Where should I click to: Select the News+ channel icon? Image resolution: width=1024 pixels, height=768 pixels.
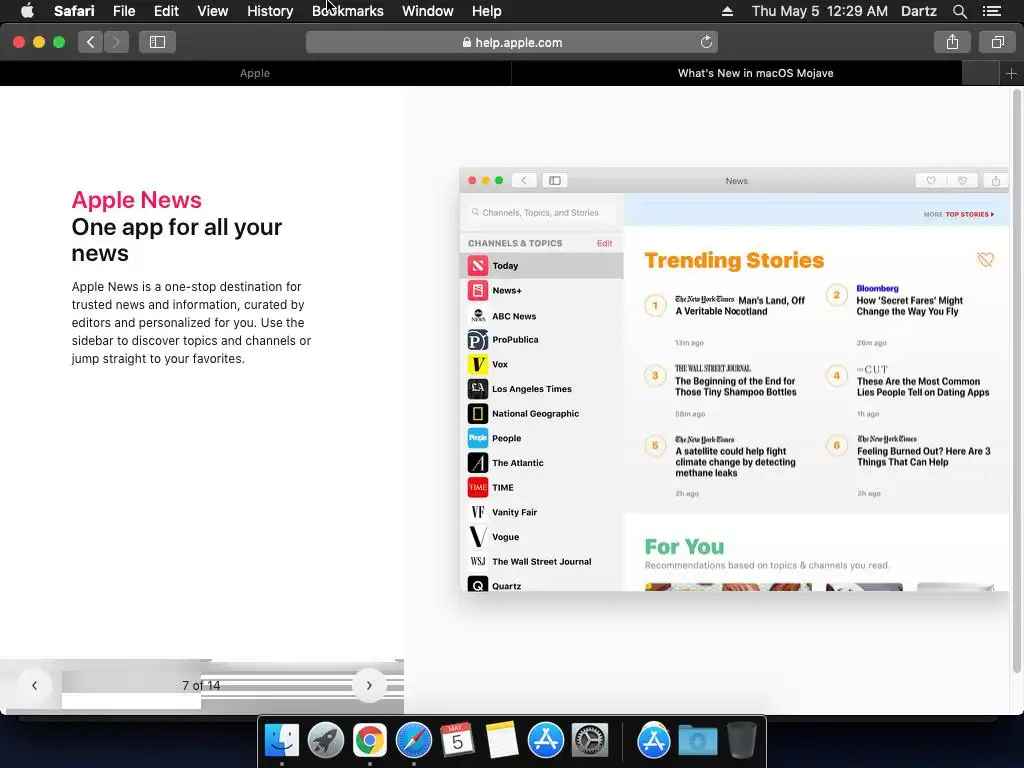coord(477,291)
